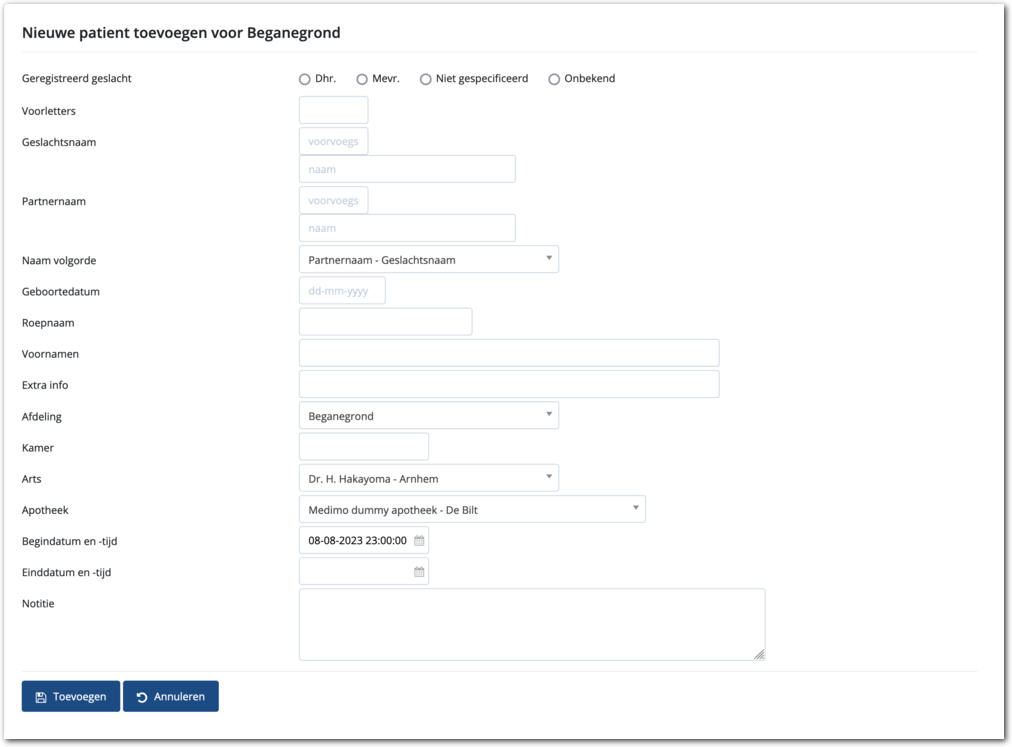Focus the Voorletters input field
Image resolution: width=1012 pixels, height=747 pixels.
click(333, 111)
